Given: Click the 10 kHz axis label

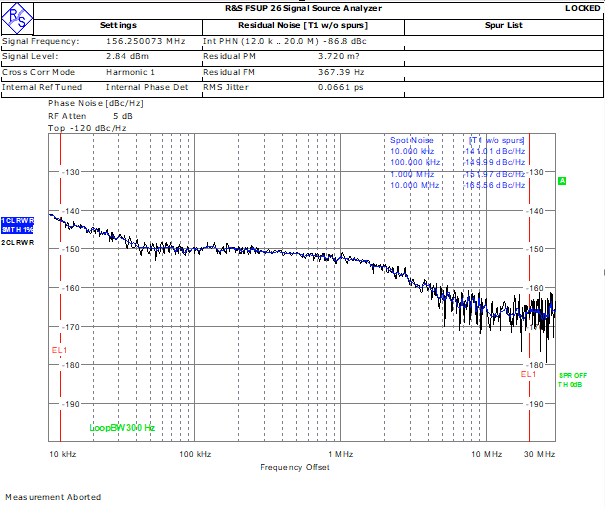Looking at the screenshot, I should (63, 454).
